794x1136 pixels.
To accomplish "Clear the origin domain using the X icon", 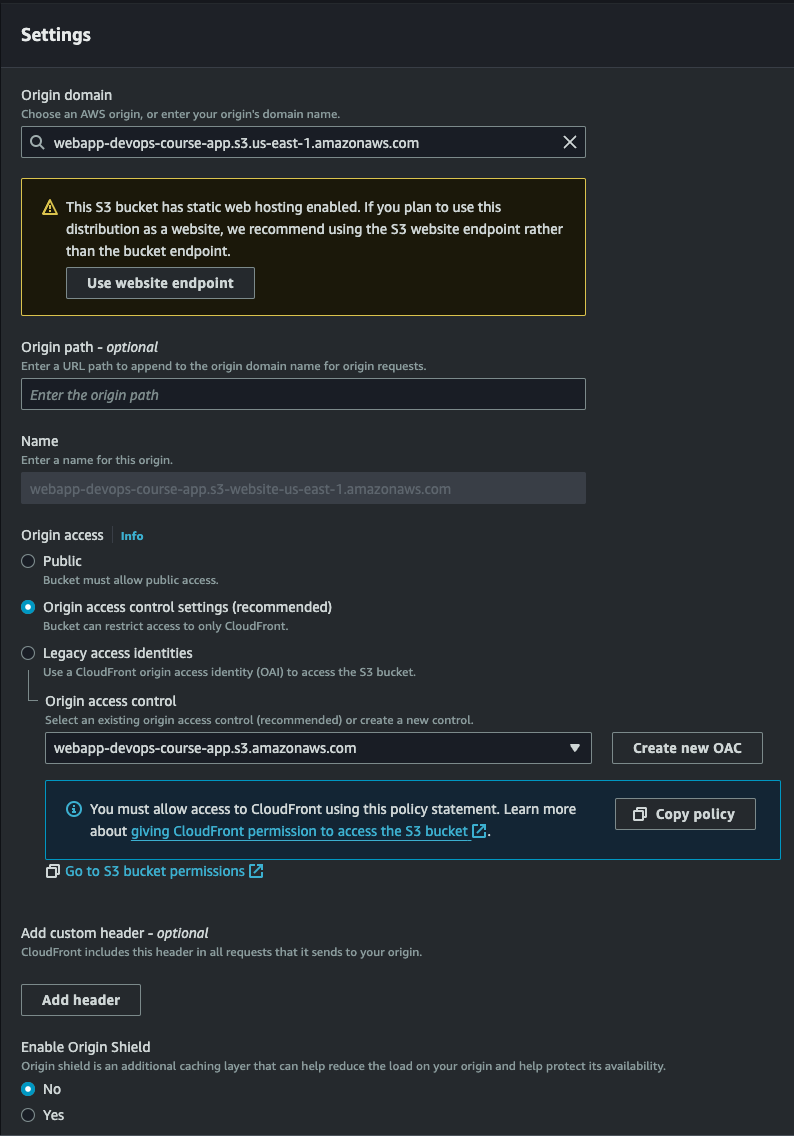I will click(x=570, y=142).
